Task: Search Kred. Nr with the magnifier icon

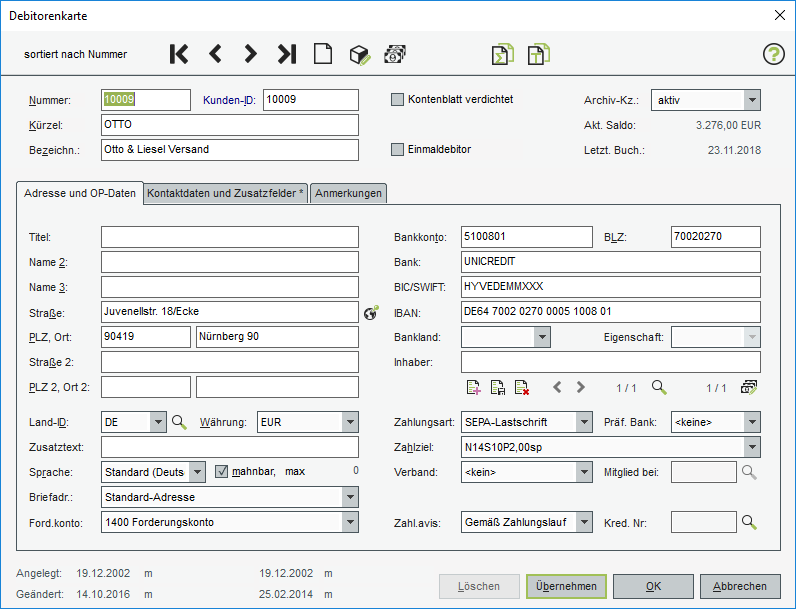Action: tap(749, 522)
